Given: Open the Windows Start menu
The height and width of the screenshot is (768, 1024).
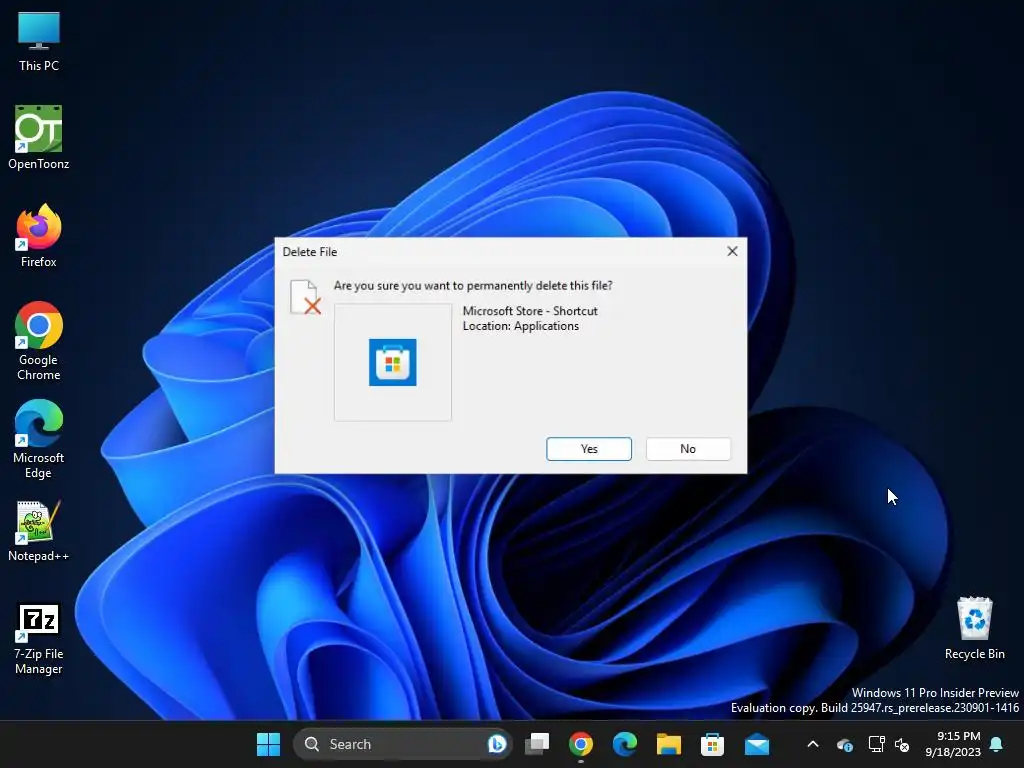Looking at the screenshot, I should pos(268,744).
